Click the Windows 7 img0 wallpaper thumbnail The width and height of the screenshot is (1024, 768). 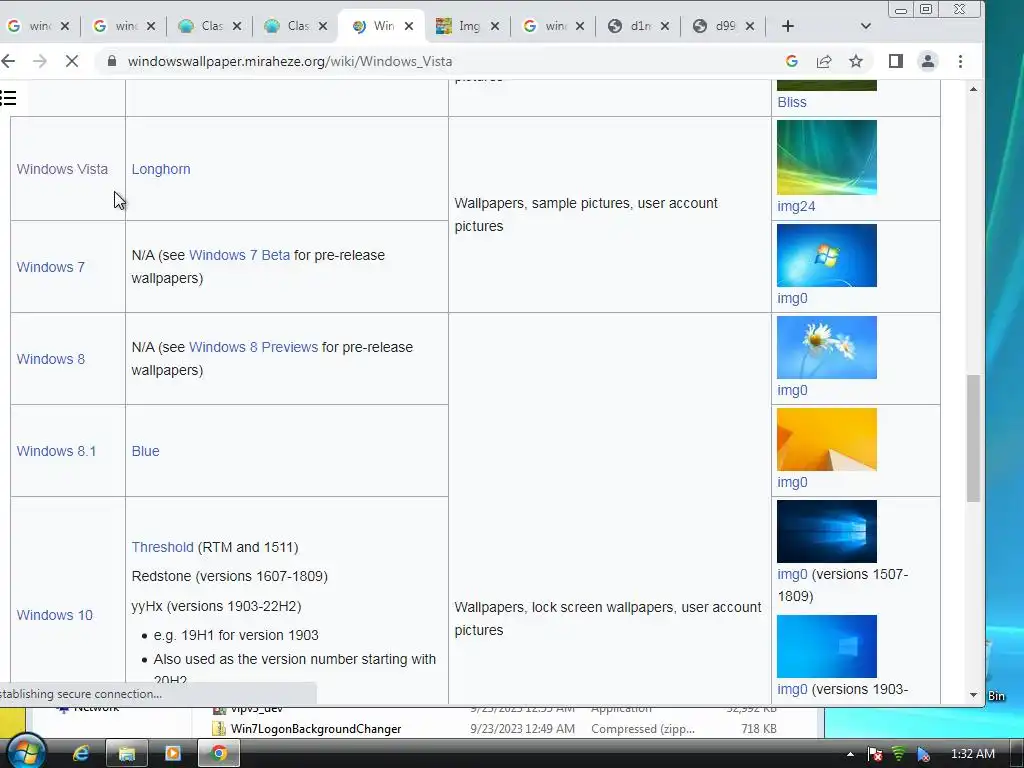coord(827,255)
